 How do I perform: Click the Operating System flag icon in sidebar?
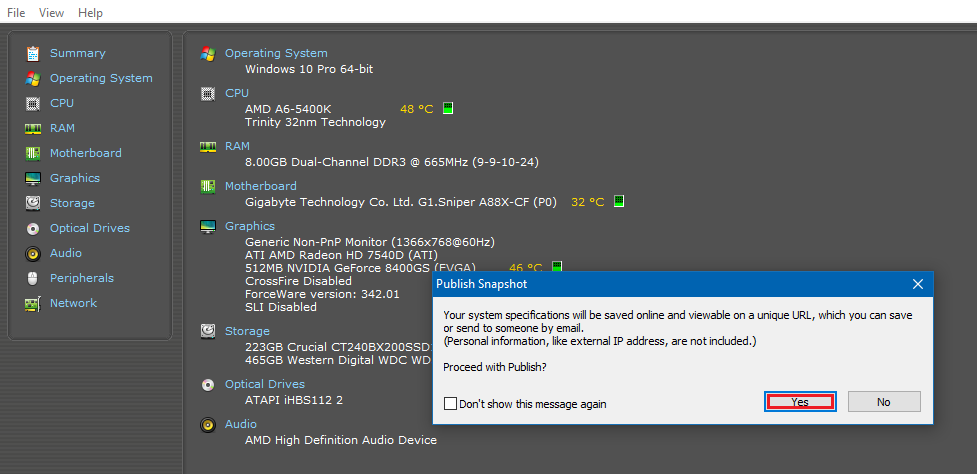(x=33, y=78)
